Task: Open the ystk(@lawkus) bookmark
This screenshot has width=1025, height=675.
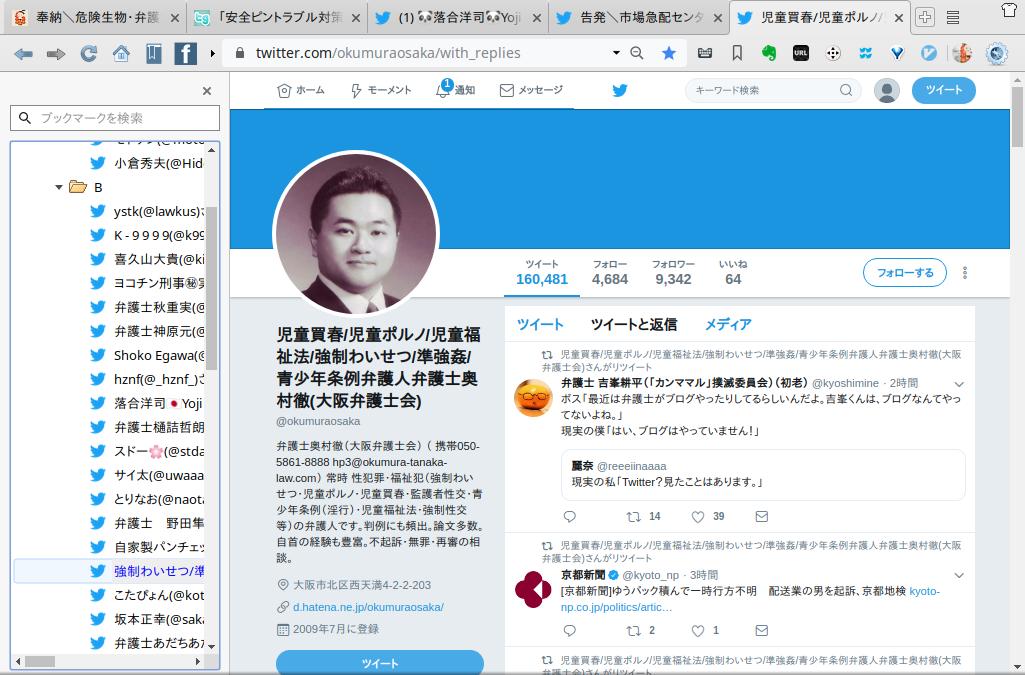Action: (147, 211)
